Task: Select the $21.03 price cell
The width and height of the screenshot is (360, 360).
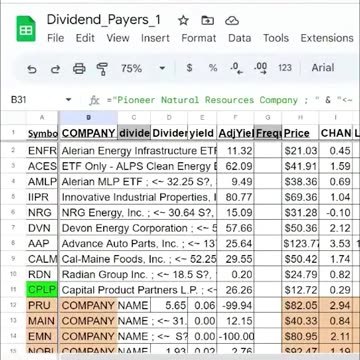Action: (x=300, y=151)
